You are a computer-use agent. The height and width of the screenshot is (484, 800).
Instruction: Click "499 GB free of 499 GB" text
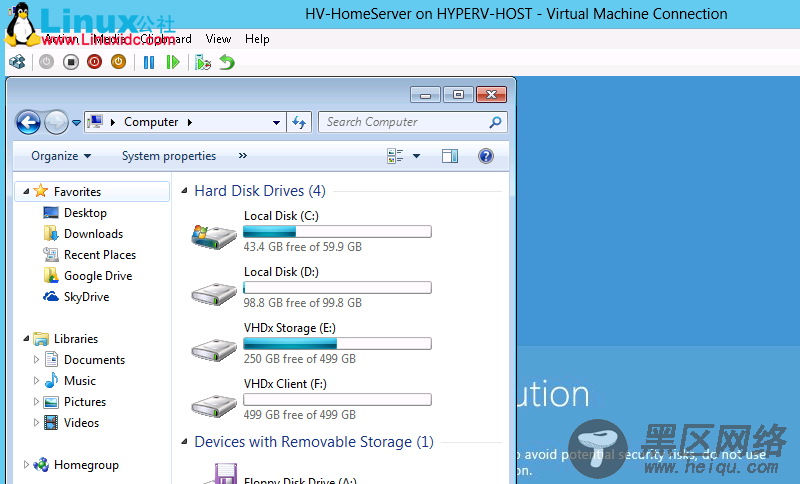pyautogui.click(x=299, y=415)
